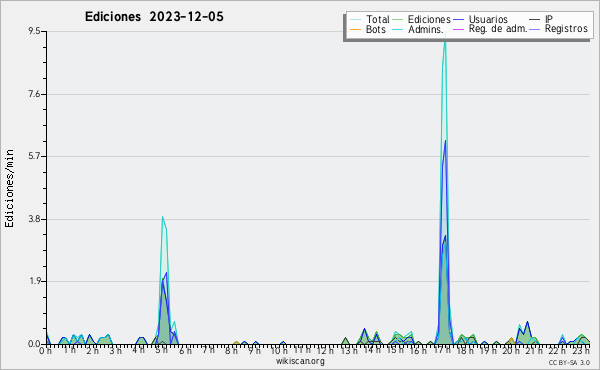Click the blue Usuarios legend swatch

[458, 20]
